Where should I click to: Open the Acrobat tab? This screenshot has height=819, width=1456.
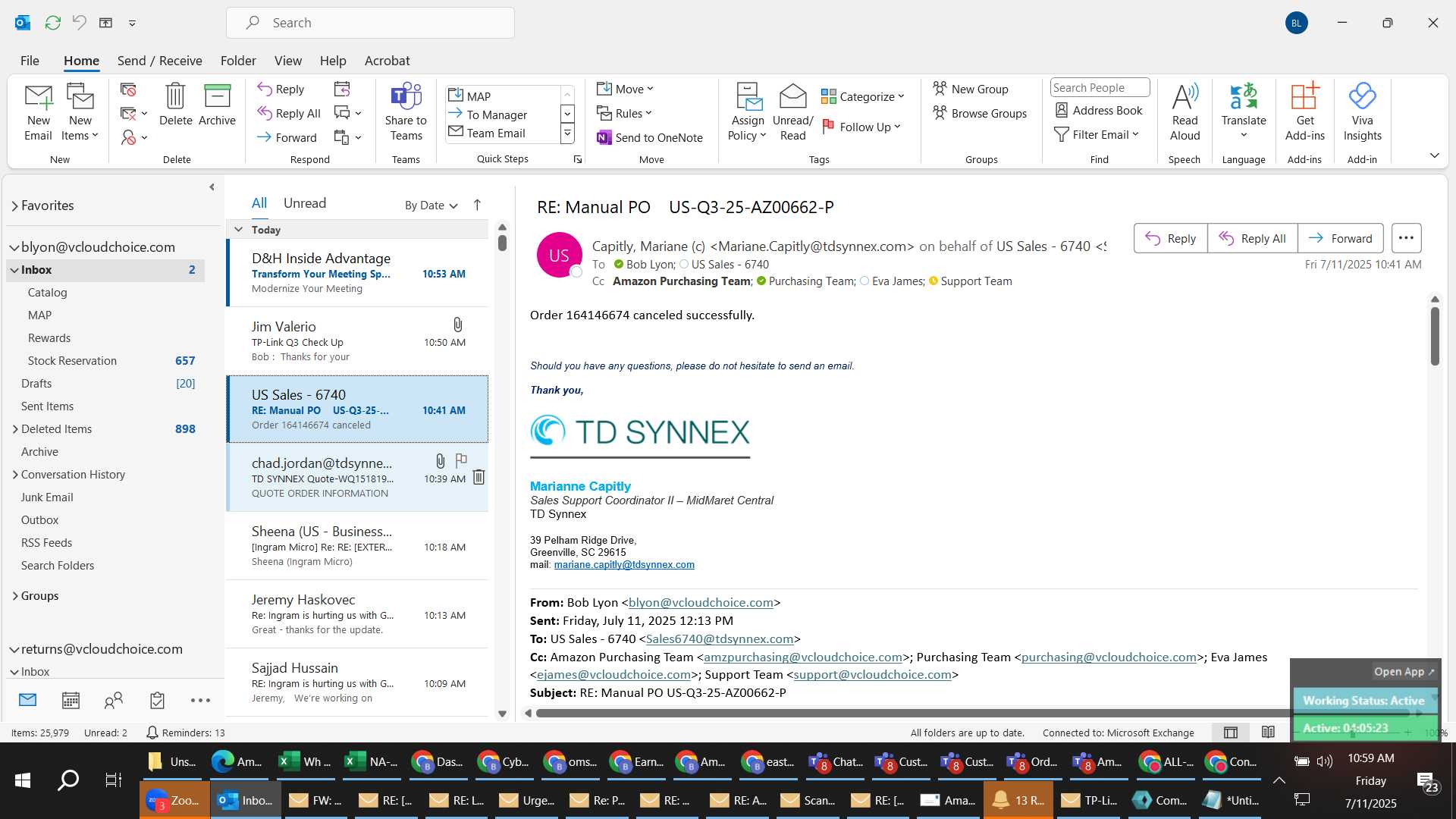387,61
